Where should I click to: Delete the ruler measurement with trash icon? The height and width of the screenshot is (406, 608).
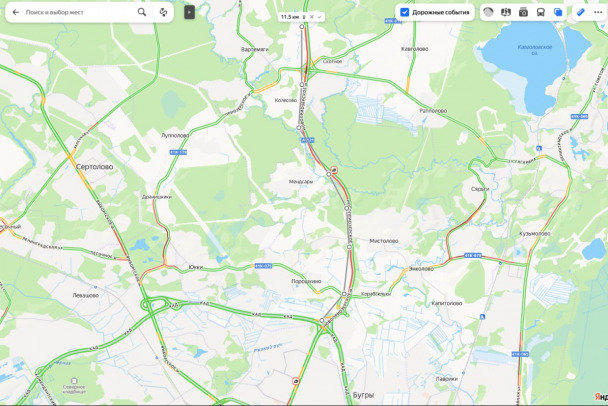304,17
